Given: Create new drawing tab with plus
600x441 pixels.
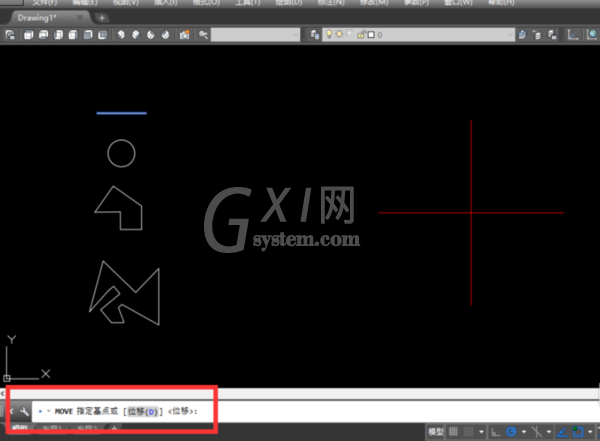Looking at the screenshot, I should [x=102, y=18].
